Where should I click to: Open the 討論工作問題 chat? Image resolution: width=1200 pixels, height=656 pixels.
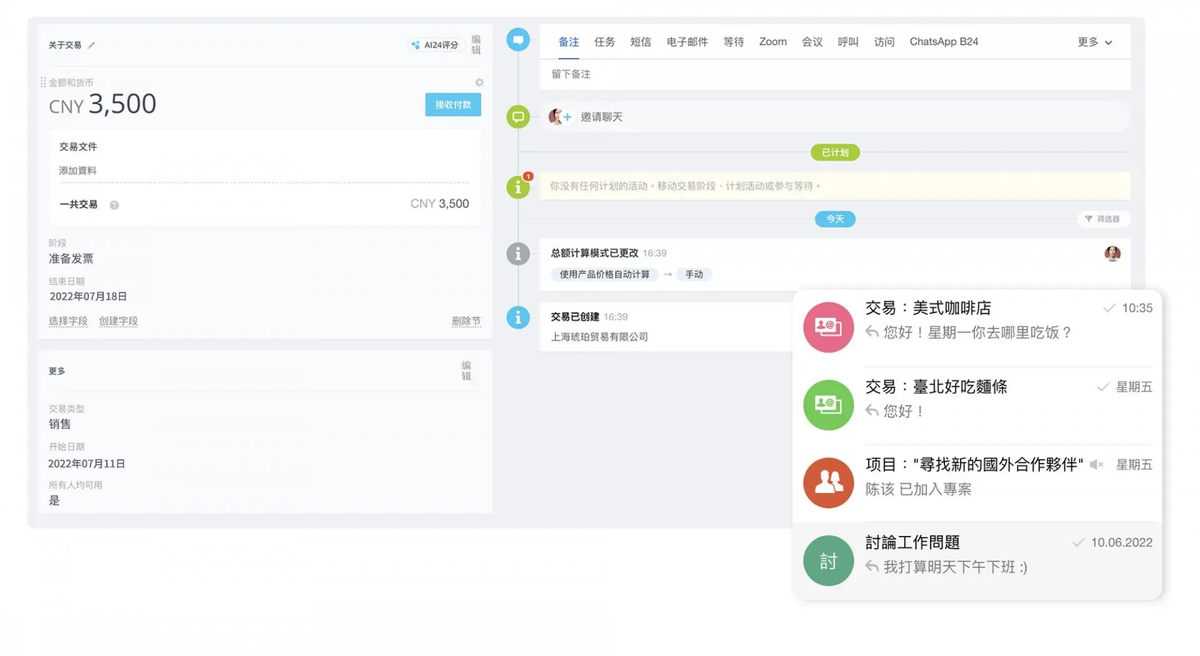click(977, 560)
